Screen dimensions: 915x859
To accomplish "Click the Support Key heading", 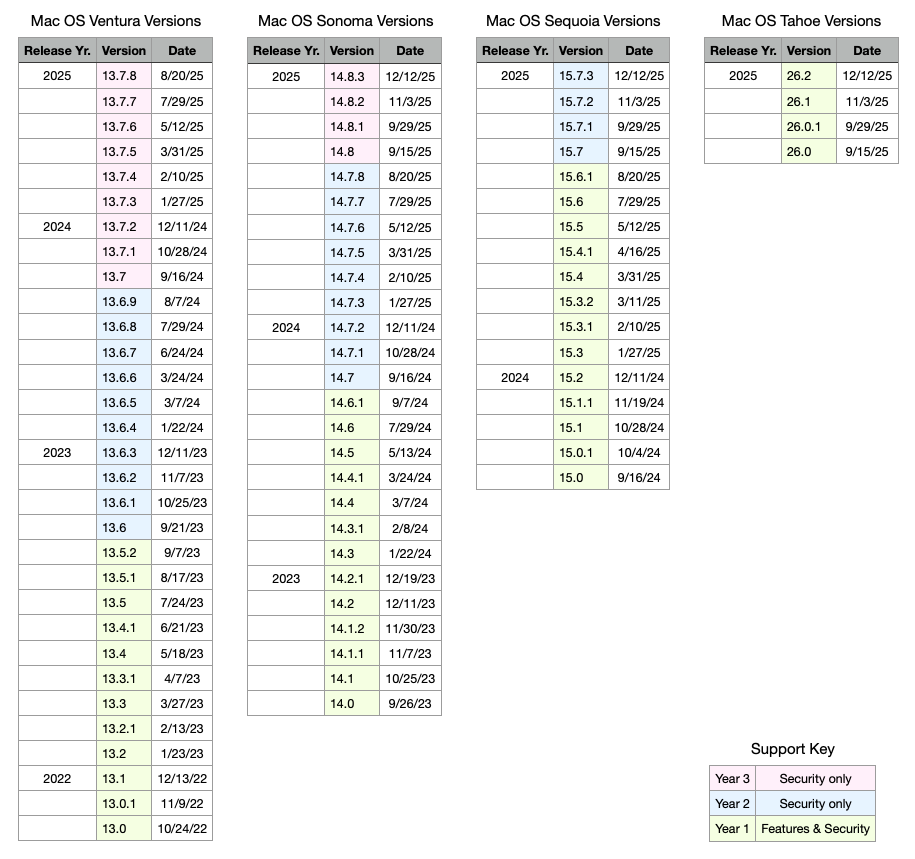I will pyautogui.click(x=792, y=749).
